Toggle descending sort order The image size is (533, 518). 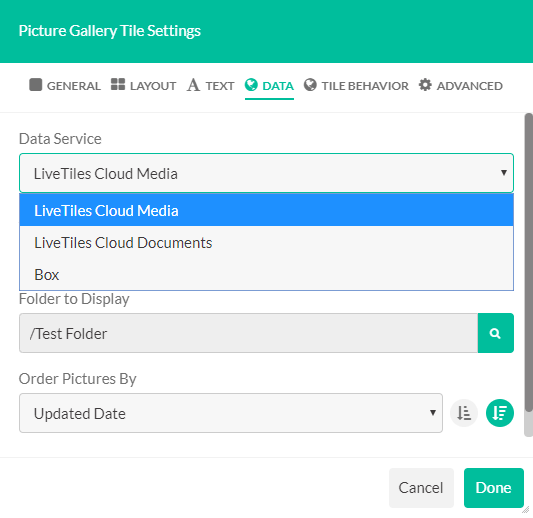click(500, 413)
